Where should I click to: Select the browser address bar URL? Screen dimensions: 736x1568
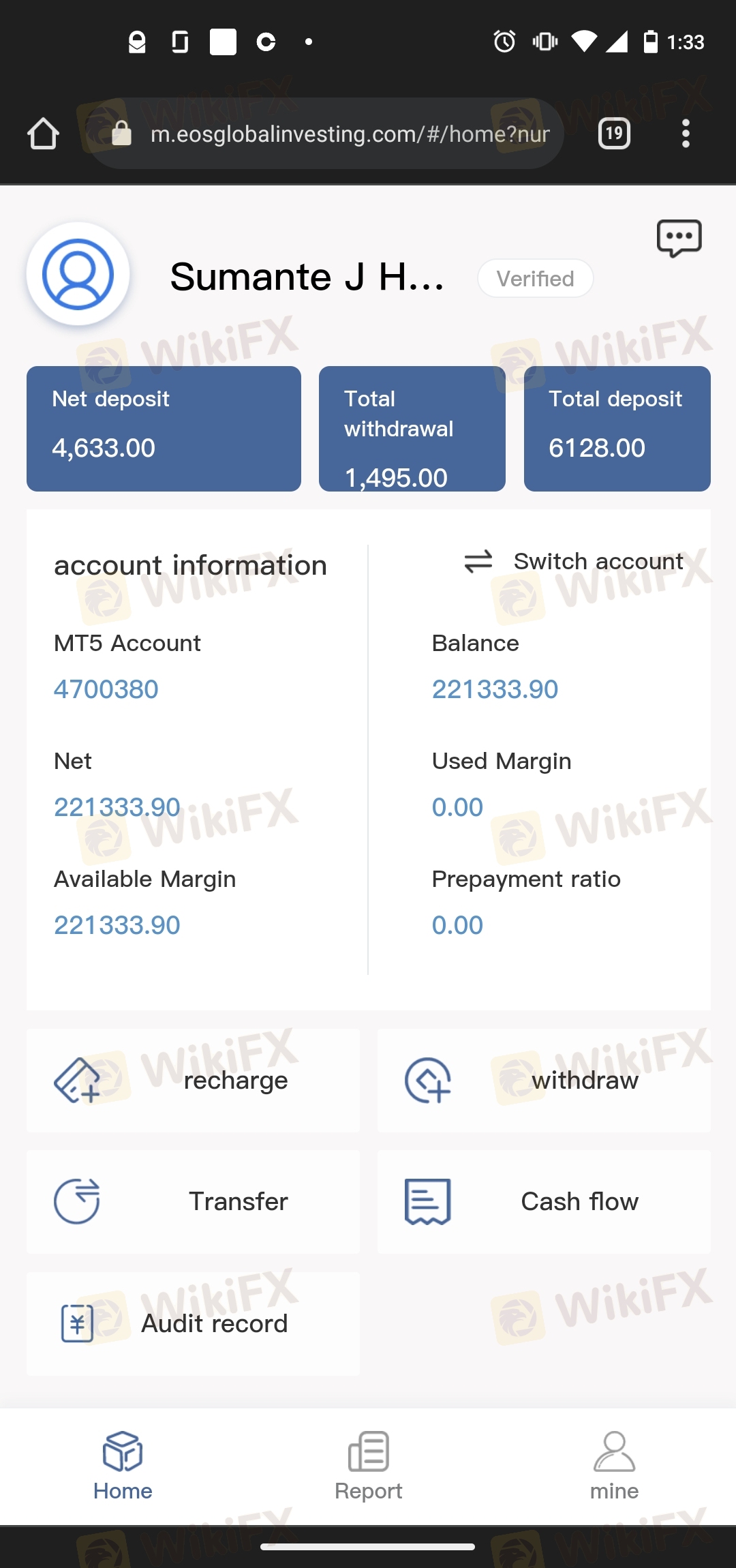click(x=349, y=134)
